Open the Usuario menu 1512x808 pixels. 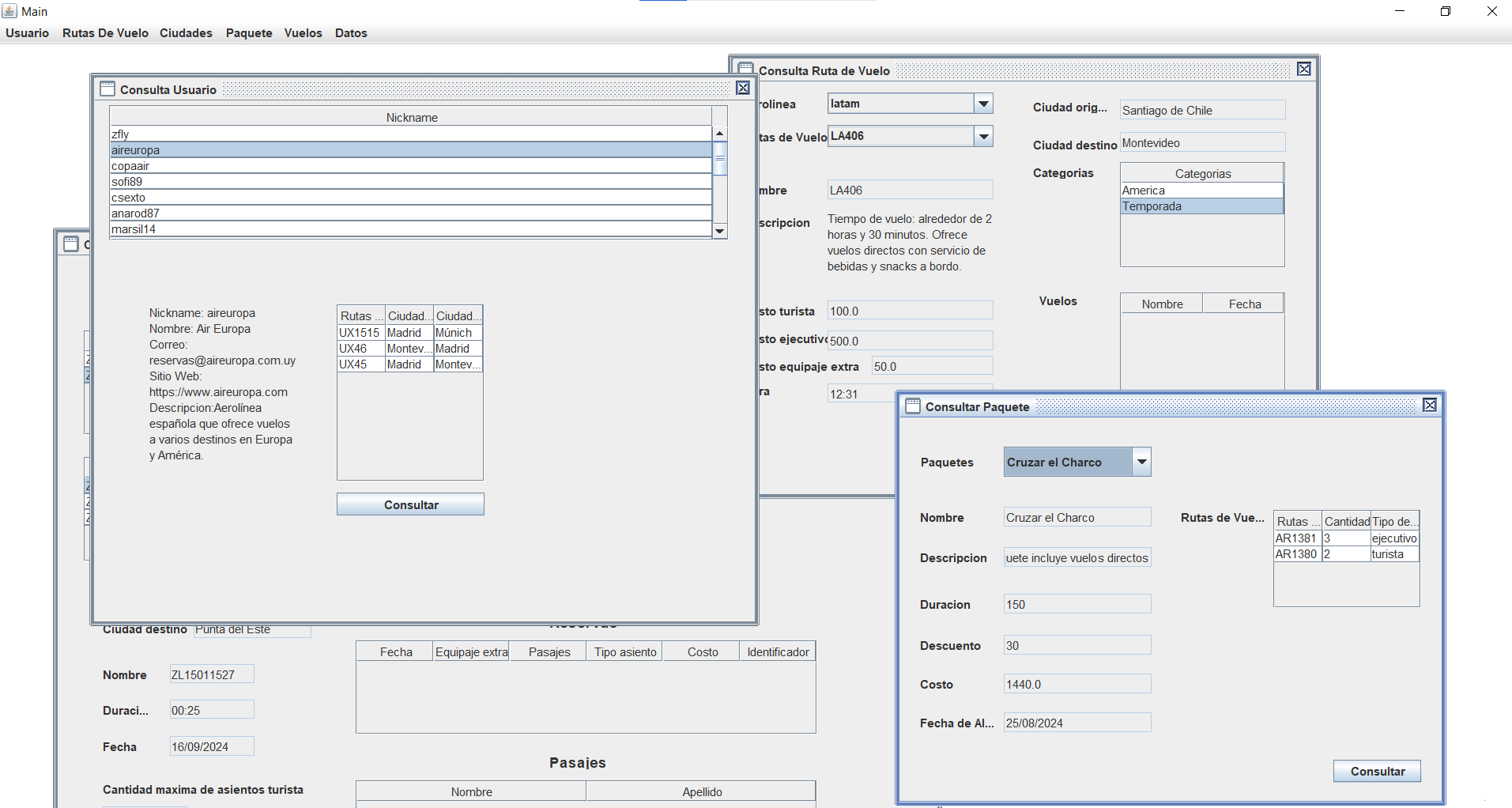pyautogui.click(x=28, y=33)
